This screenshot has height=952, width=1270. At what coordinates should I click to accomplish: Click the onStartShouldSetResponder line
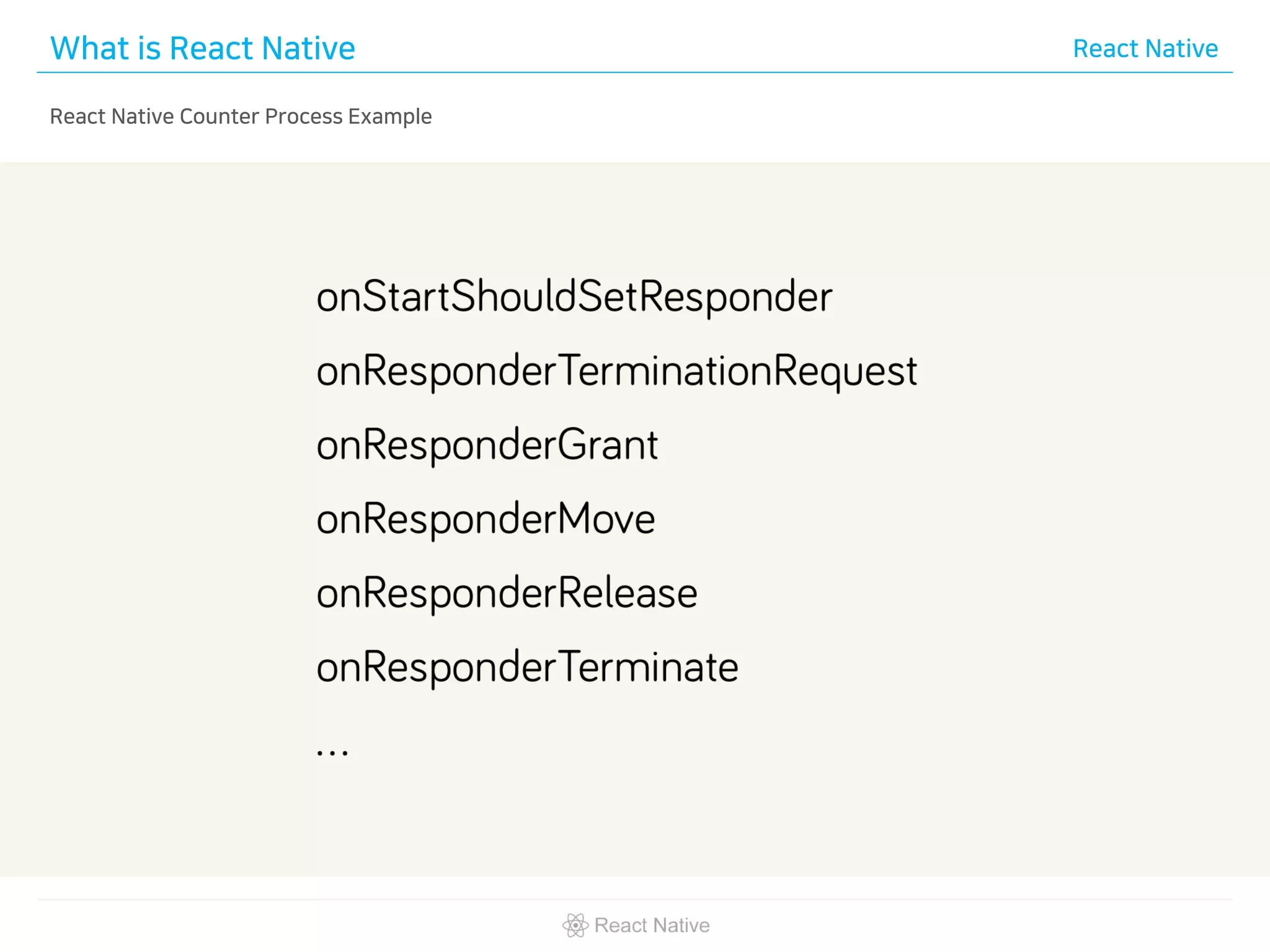pos(574,297)
